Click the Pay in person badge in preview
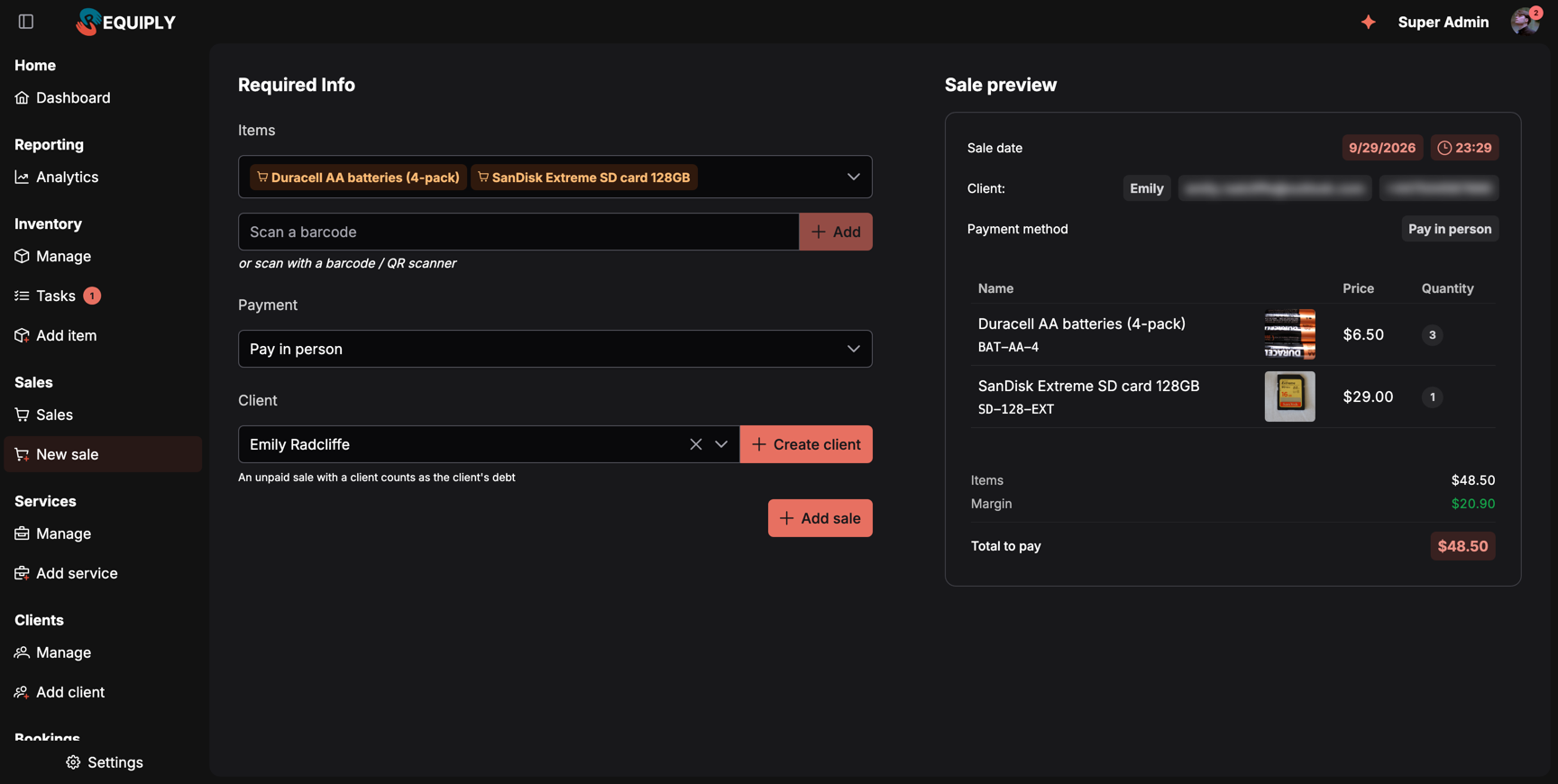The width and height of the screenshot is (1558, 784). [1450, 229]
